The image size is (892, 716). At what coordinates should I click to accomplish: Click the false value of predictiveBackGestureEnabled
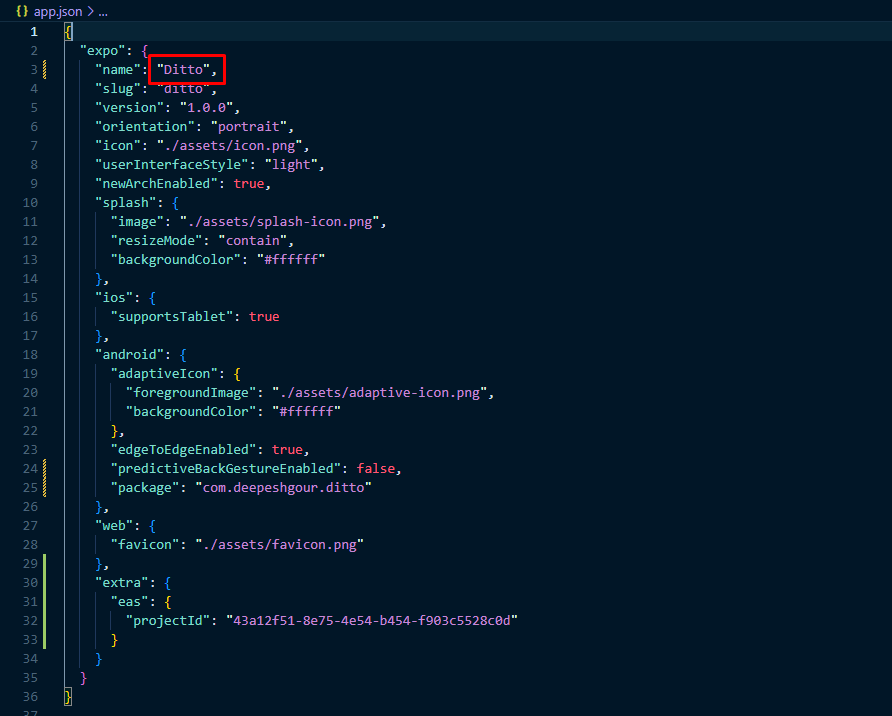[x=378, y=468]
